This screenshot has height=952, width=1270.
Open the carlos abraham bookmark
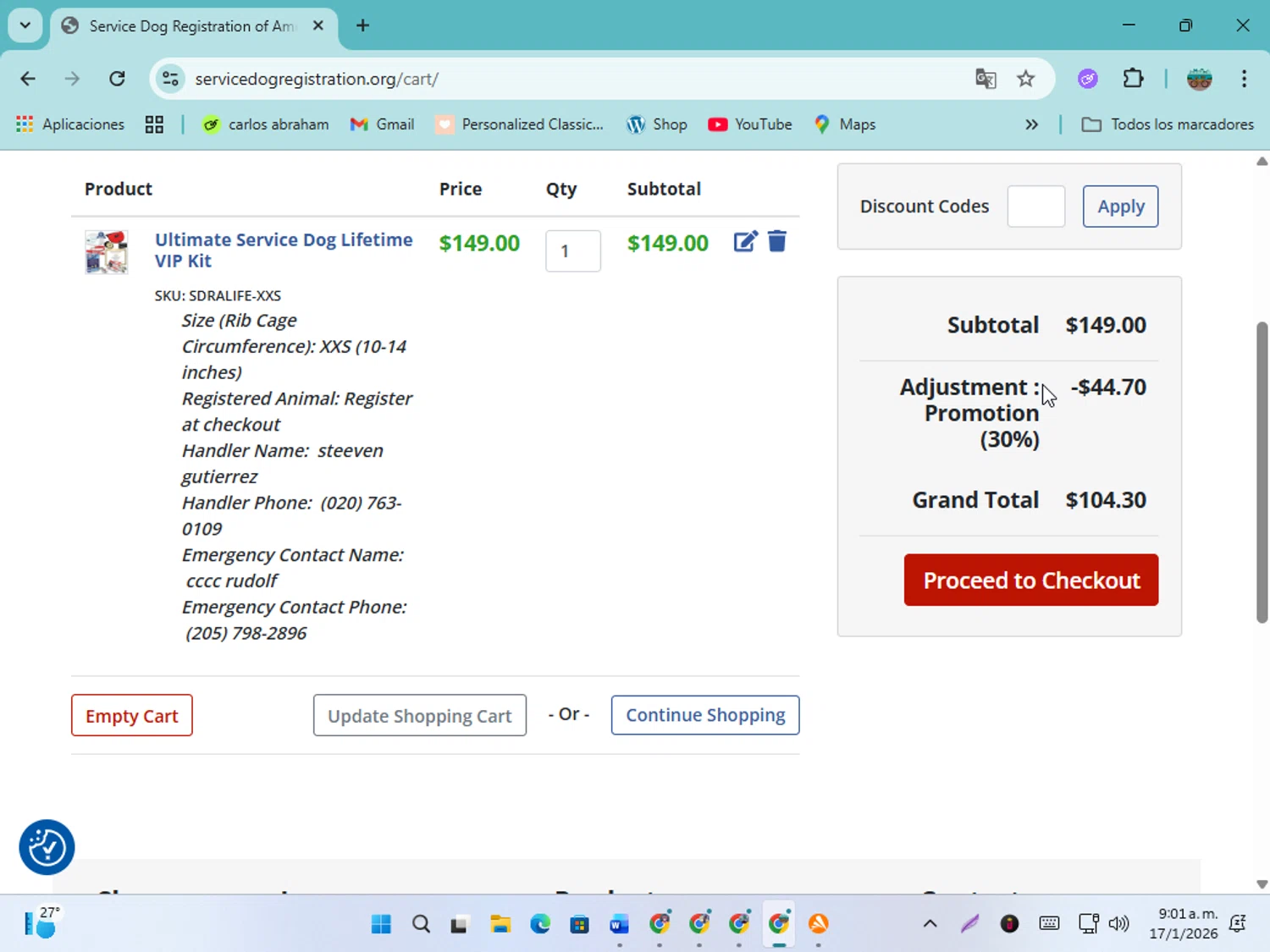pyautogui.click(x=266, y=124)
